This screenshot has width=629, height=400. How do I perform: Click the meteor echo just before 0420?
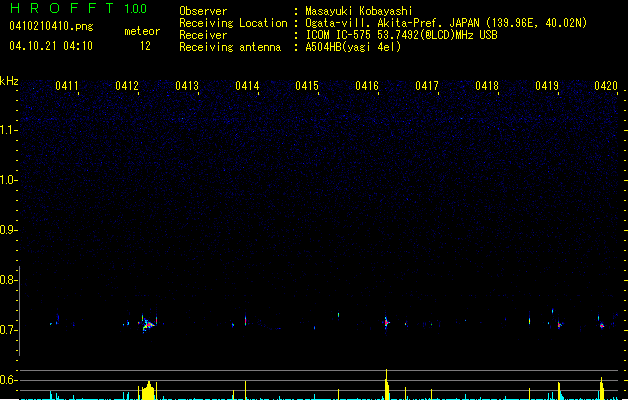click(x=602, y=325)
